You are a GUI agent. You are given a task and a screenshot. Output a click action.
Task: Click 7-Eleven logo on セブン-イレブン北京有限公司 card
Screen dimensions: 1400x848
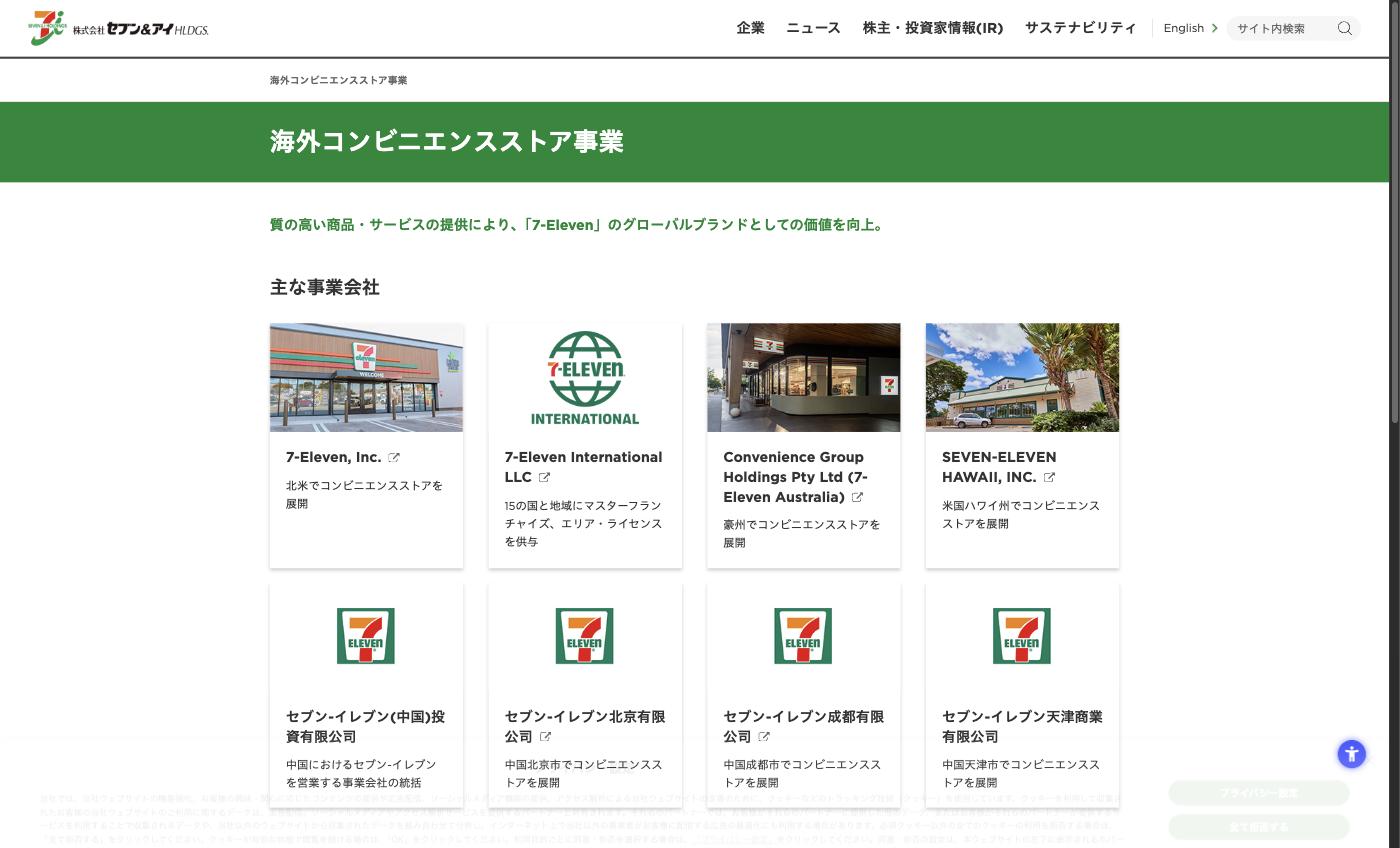tap(585, 636)
